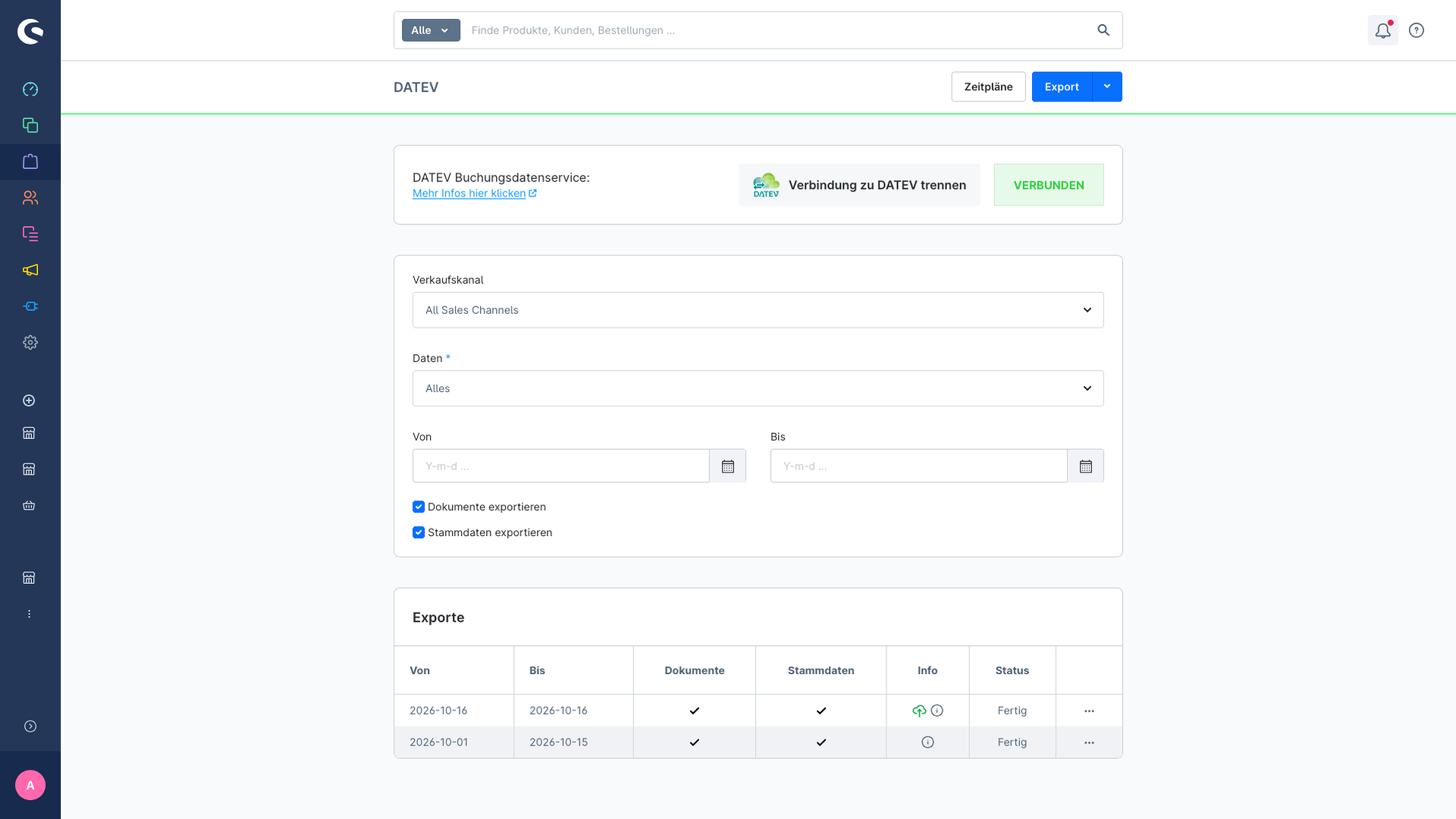The image size is (1456, 819).
Task: Click the Zeitpläne button
Action: click(x=988, y=86)
